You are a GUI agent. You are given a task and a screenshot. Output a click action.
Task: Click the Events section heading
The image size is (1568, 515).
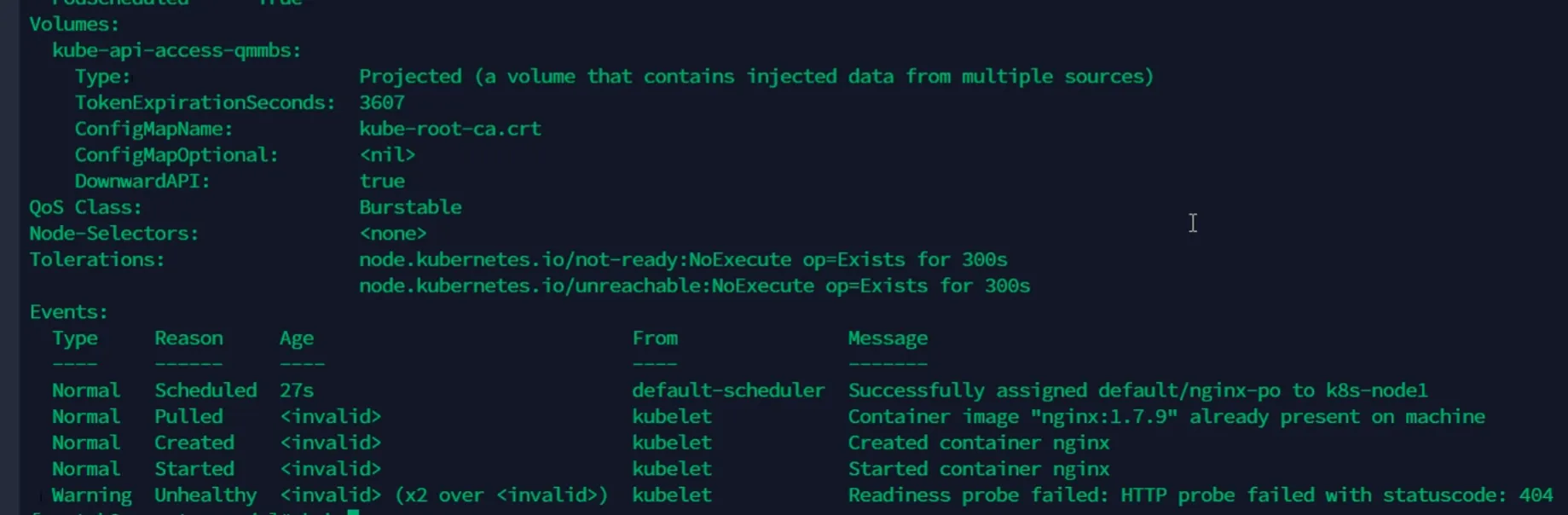[68, 312]
